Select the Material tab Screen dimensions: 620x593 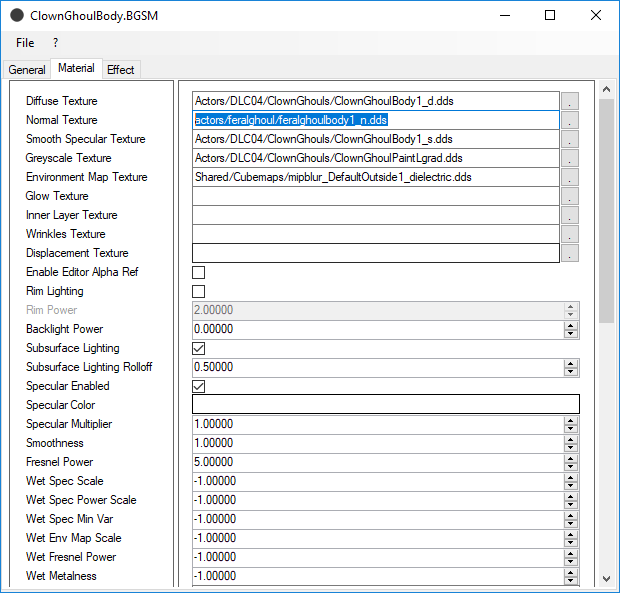[76, 68]
